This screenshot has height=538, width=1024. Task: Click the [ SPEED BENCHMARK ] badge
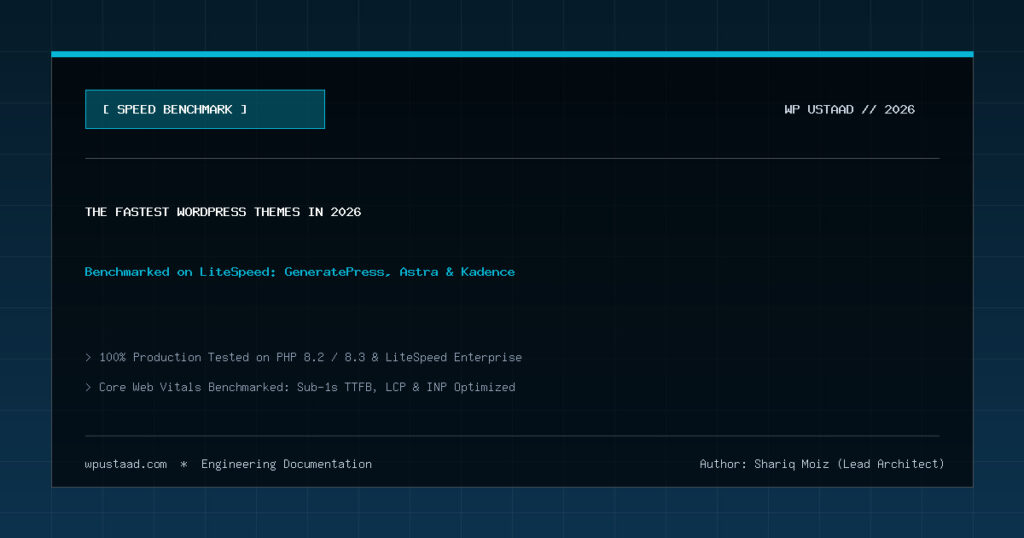point(204,109)
